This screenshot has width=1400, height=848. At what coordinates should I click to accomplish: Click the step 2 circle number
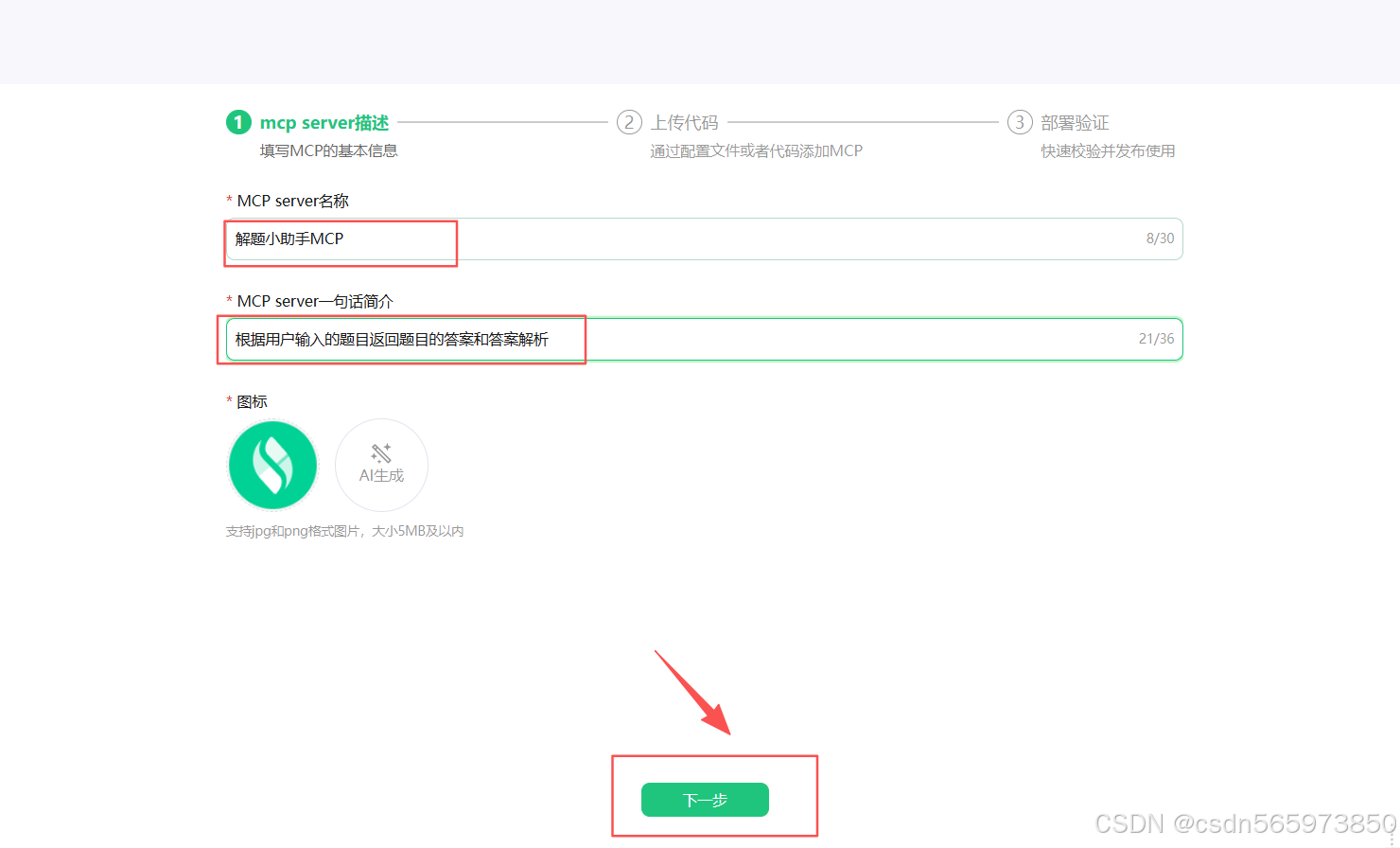point(629,122)
